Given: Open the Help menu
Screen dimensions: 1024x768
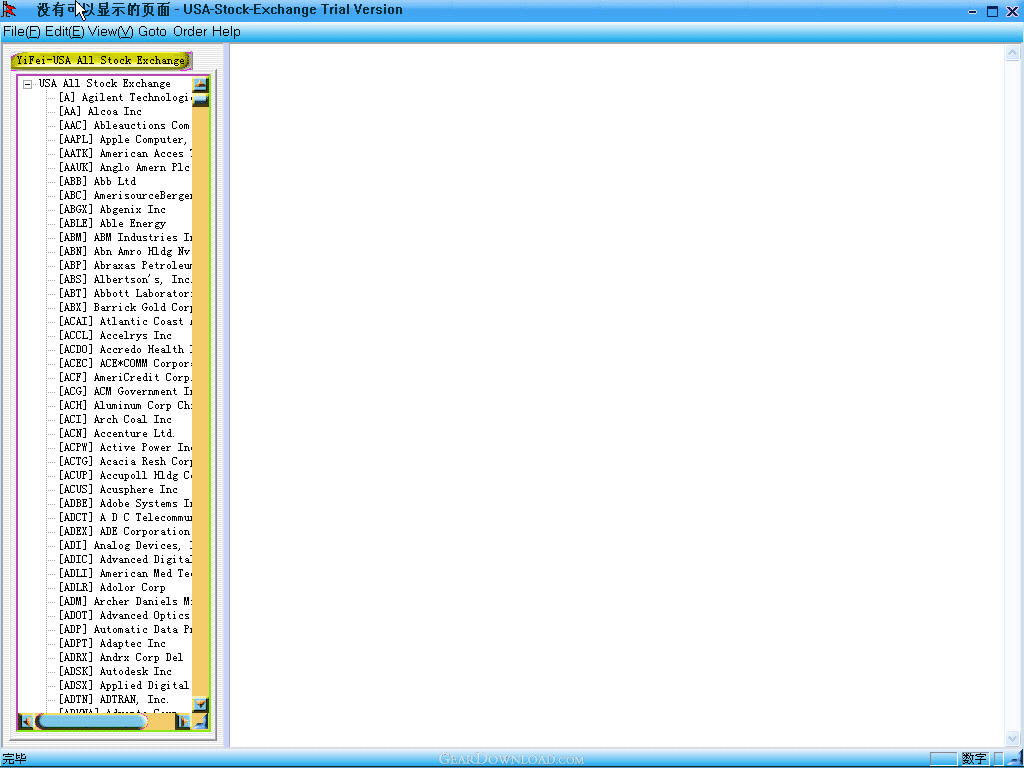Looking at the screenshot, I should click(226, 31).
